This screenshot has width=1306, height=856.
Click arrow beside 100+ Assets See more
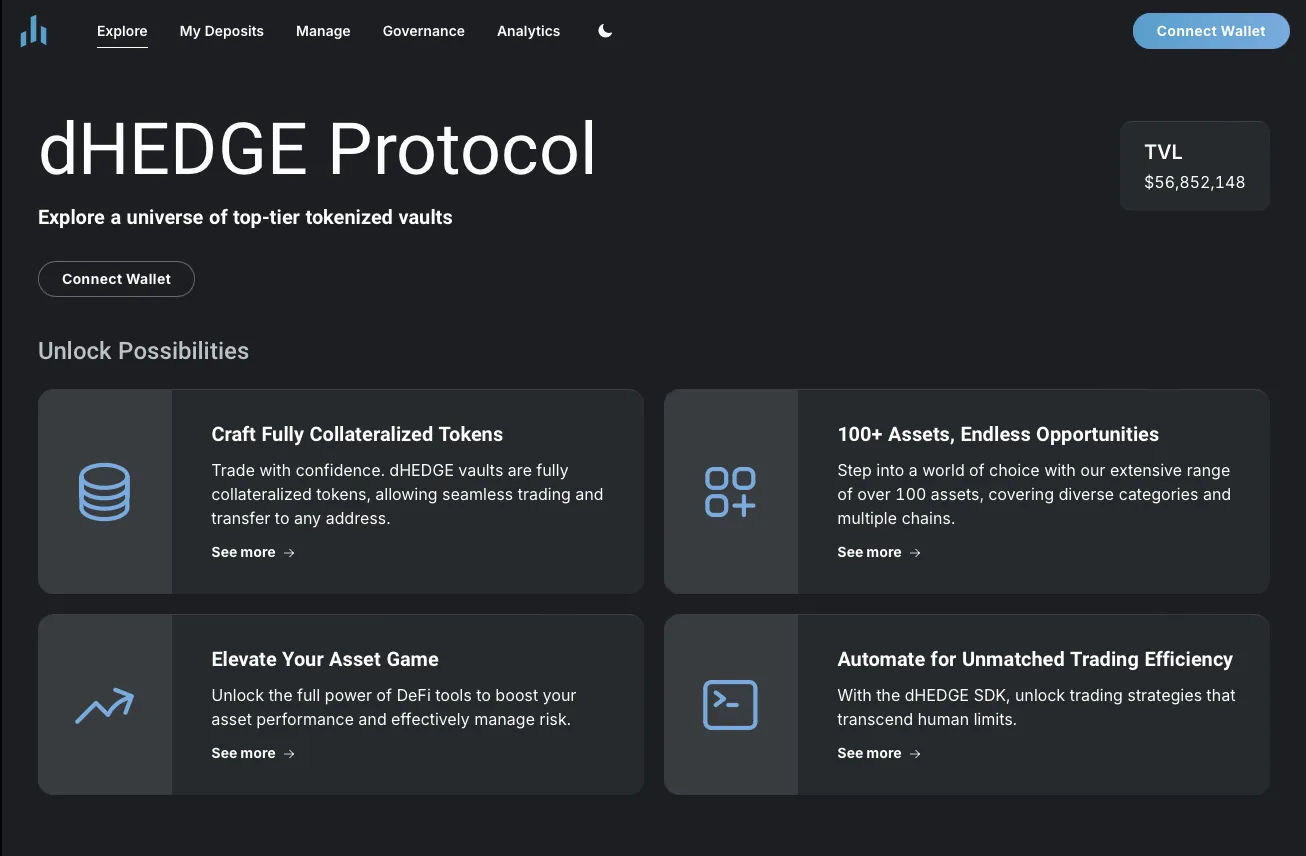tap(915, 553)
